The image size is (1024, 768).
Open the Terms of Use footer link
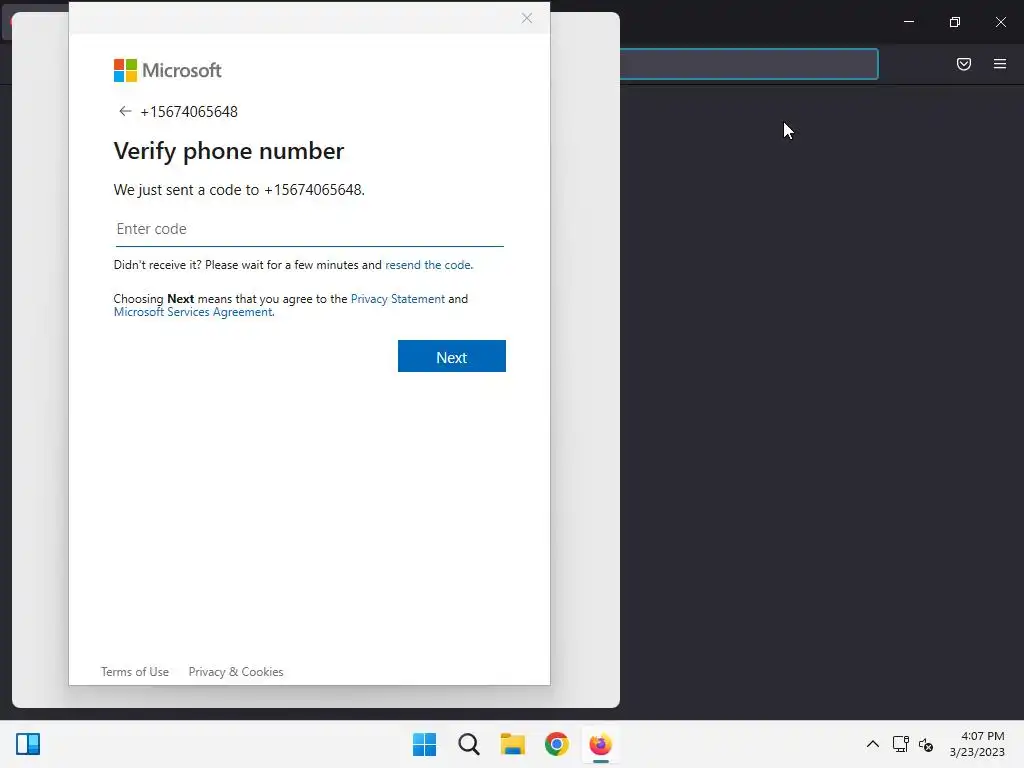[x=135, y=671]
